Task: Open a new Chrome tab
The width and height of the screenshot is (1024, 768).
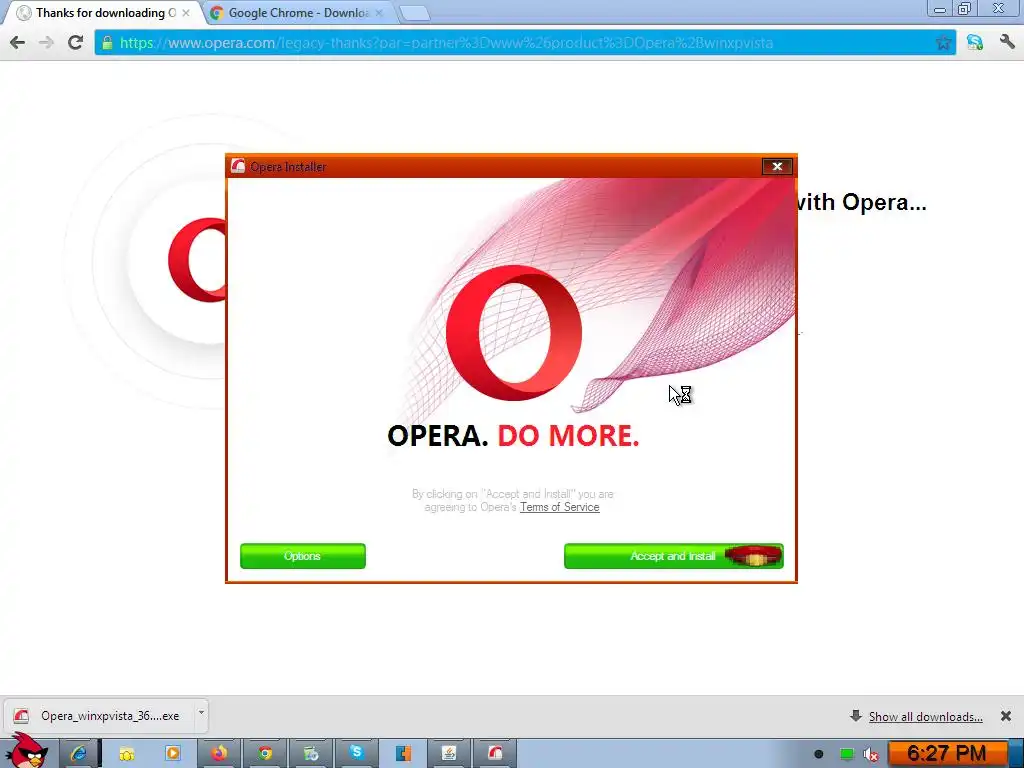Action: click(414, 13)
